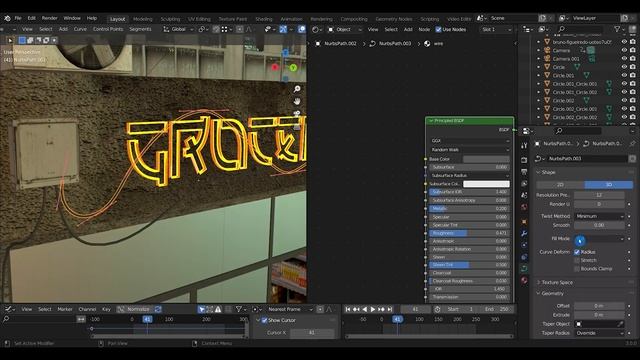Click the play animation button
The height and width of the screenshot is (360, 640).
[x=373, y=310]
